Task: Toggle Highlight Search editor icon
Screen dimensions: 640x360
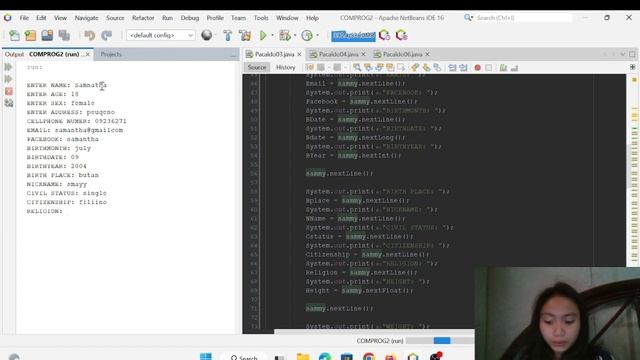Action: (x=390, y=67)
